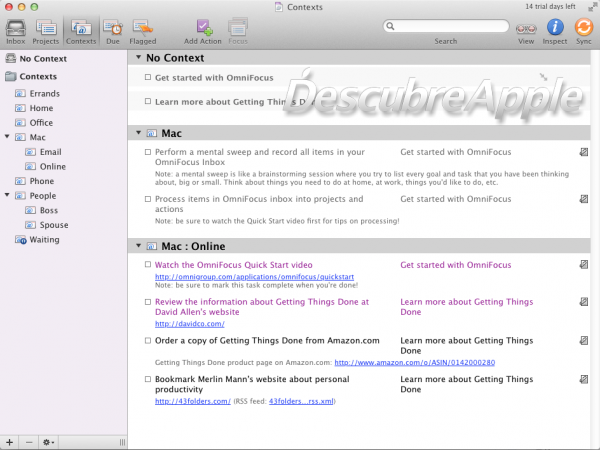This screenshot has width=600, height=450.
Task: Switch to Projects view in toolbar
Action: 46,31
